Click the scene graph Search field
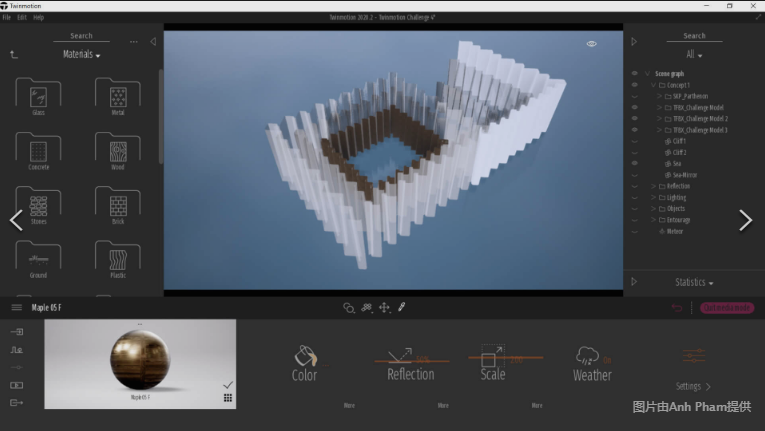The width and height of the screenshot is (765, 431). click(x=694, y=36)
